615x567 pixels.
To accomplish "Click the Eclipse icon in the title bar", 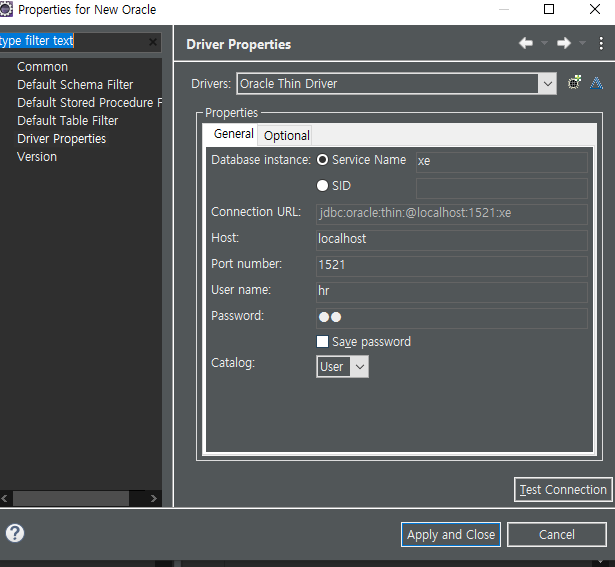I will 6,9.
